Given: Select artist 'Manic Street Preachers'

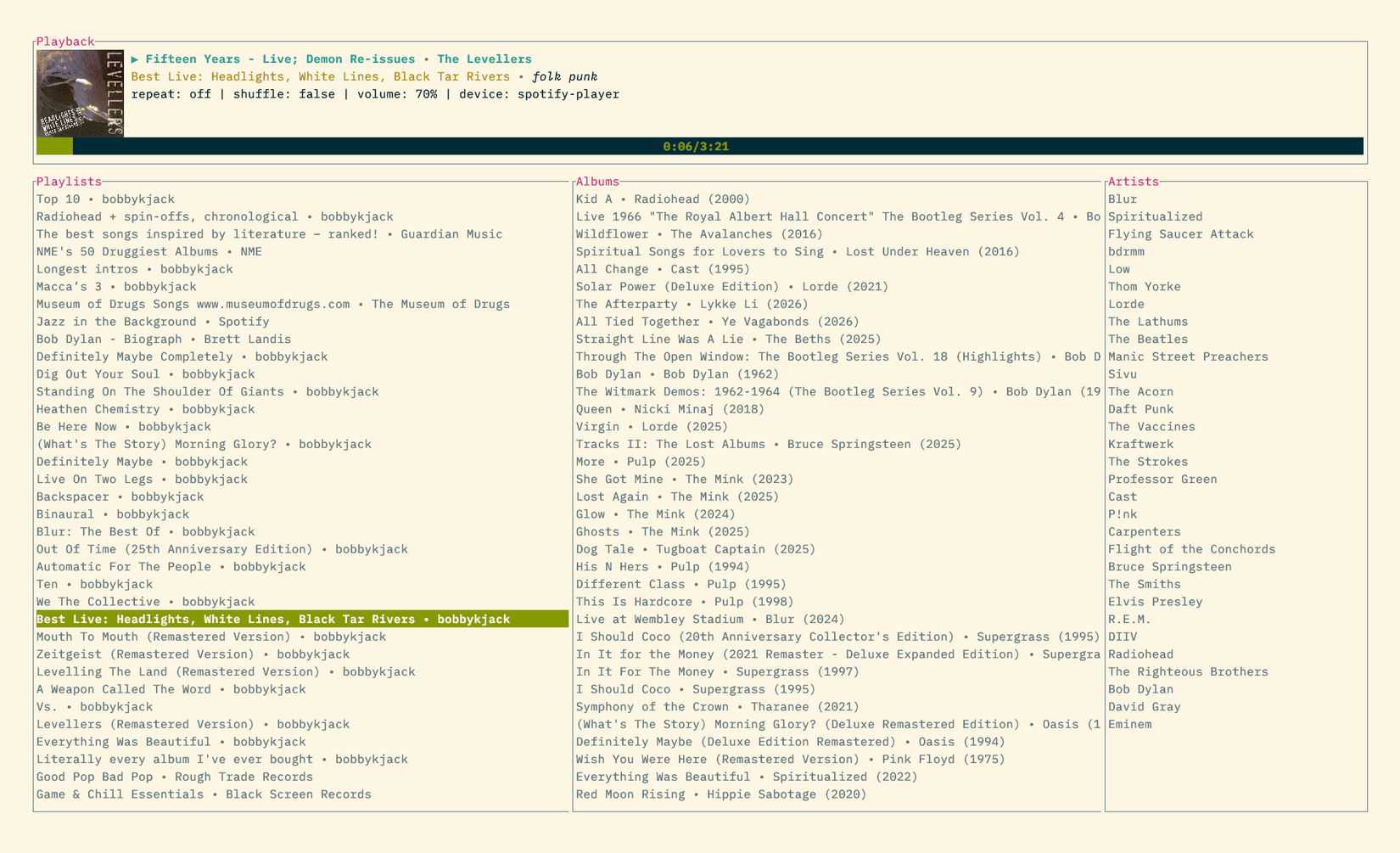Looking at the screenshot, I should point(1189,356).
